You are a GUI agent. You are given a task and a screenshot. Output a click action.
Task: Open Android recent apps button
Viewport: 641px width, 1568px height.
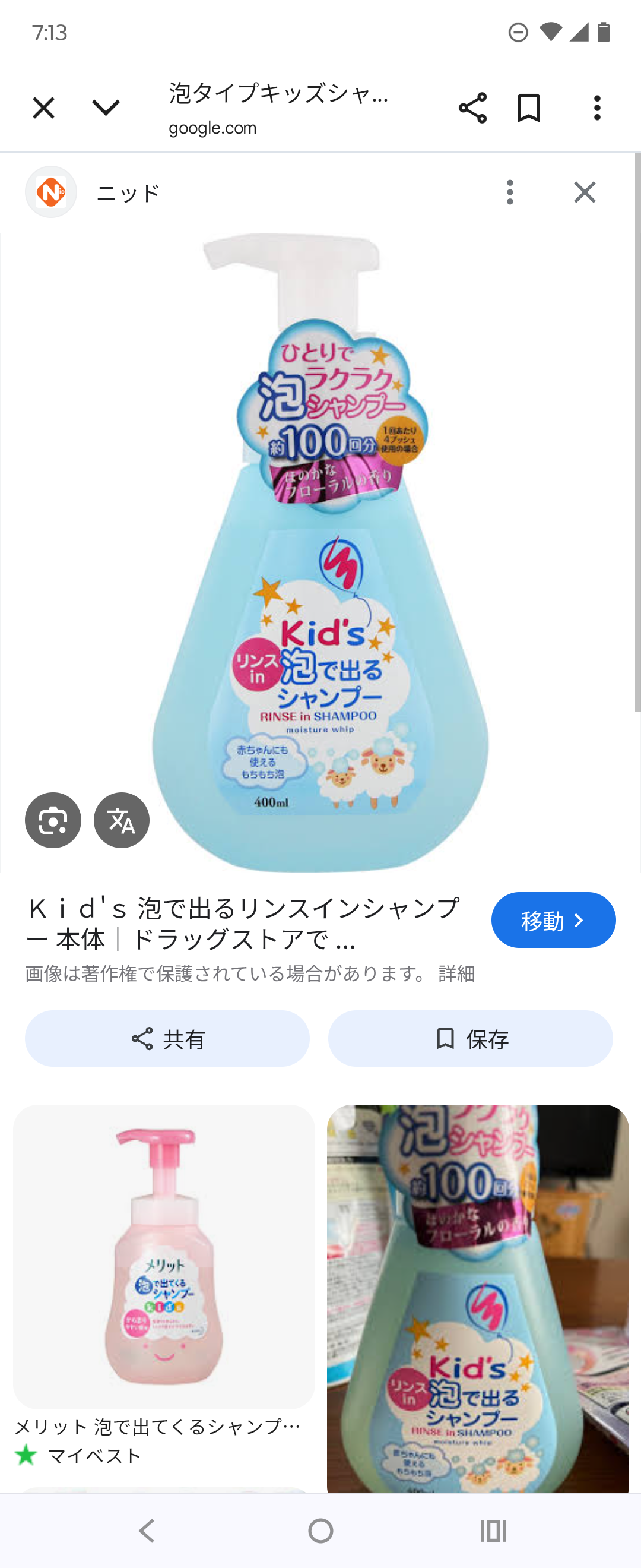pos(493,1531)
